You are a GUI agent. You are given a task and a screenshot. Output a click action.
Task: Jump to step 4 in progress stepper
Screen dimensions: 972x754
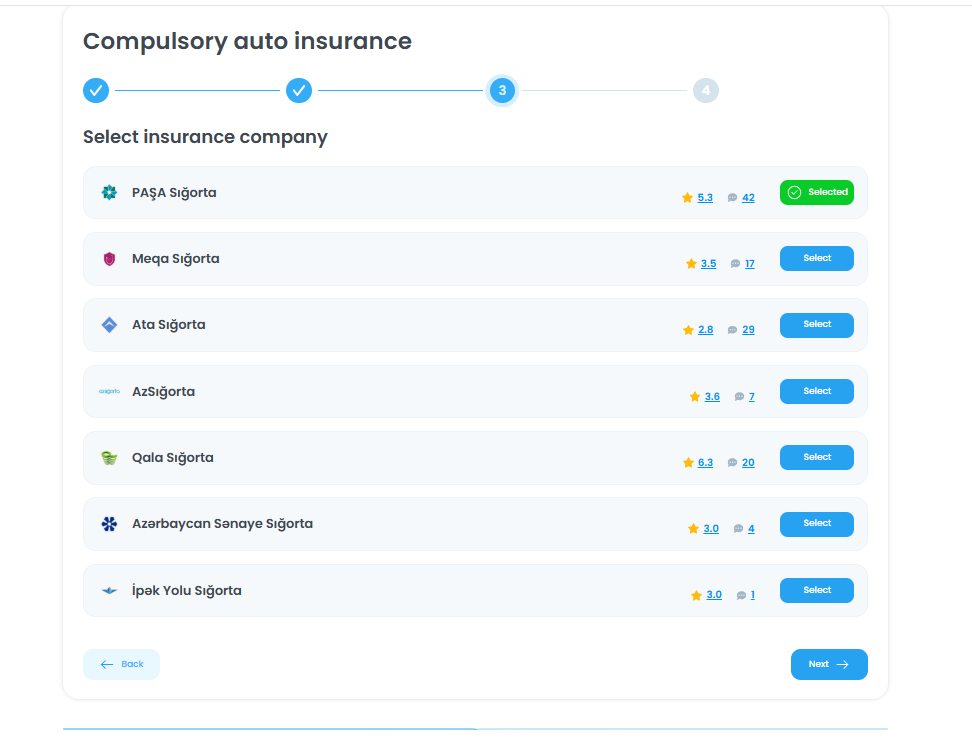tap(705, 91)
